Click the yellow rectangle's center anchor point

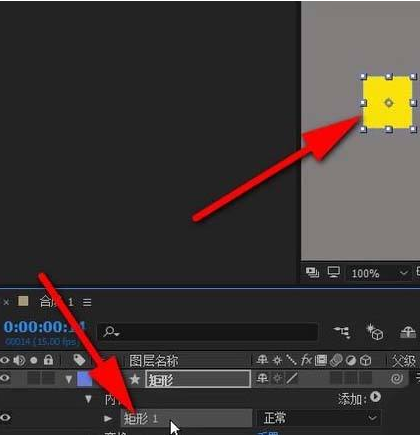pos(389,103)
